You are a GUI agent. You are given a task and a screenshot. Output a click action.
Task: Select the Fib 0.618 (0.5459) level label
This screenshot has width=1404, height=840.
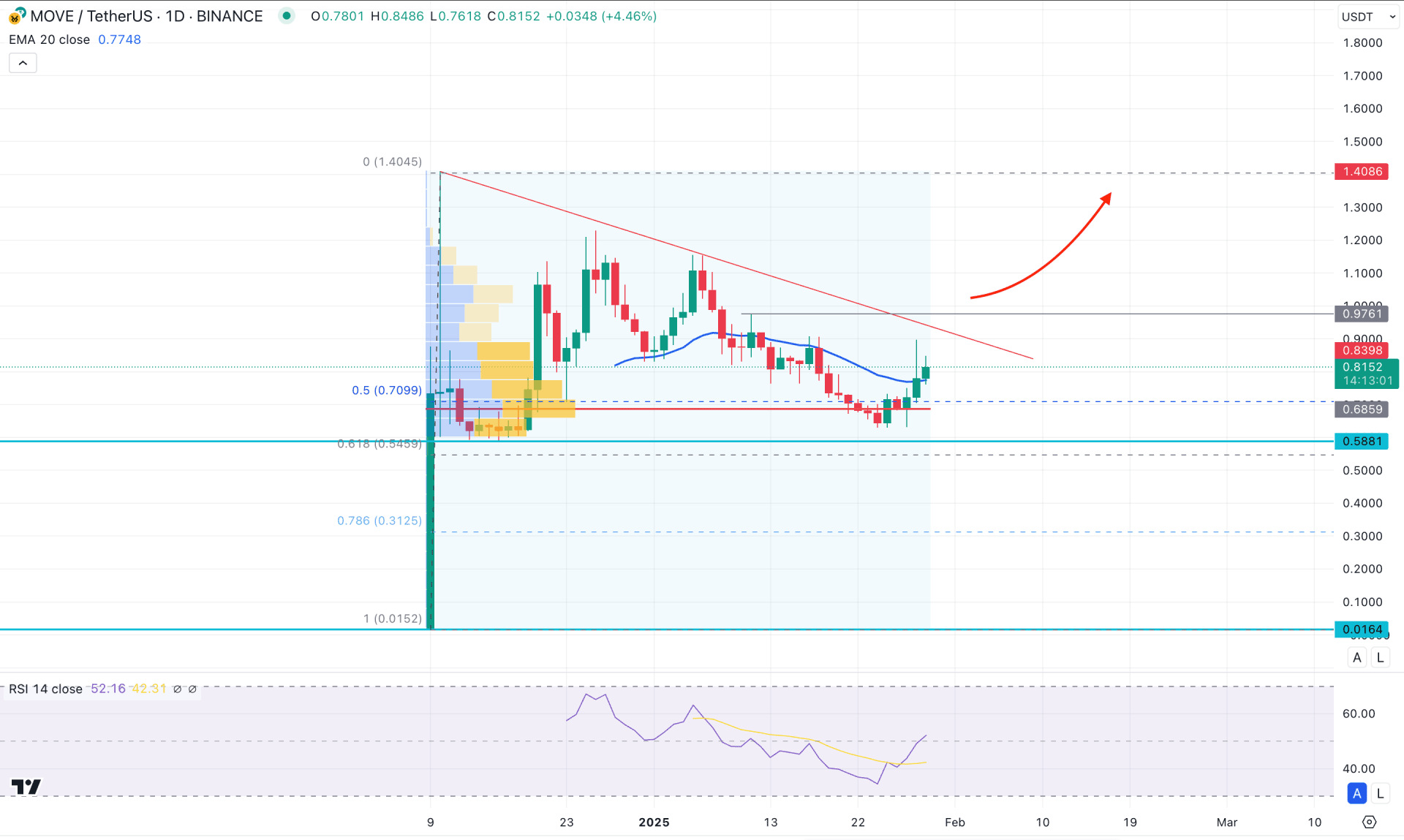pyautogui.click(x=380, y=444)
